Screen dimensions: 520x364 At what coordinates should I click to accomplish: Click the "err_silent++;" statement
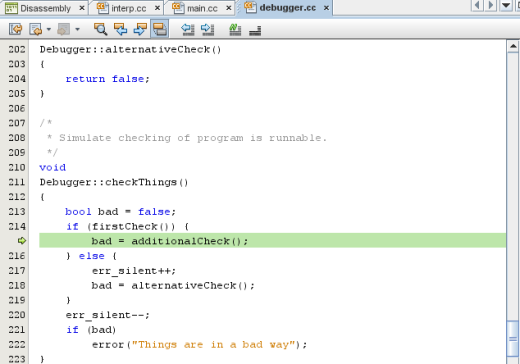click(x=134, y=271)
